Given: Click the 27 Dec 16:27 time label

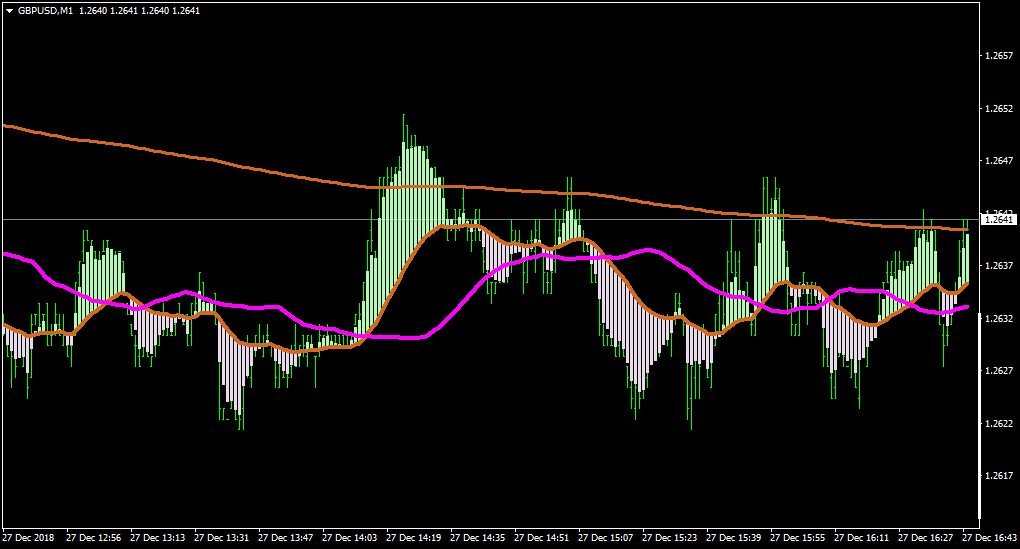Looking at the screenshot, I should point(926,538).
